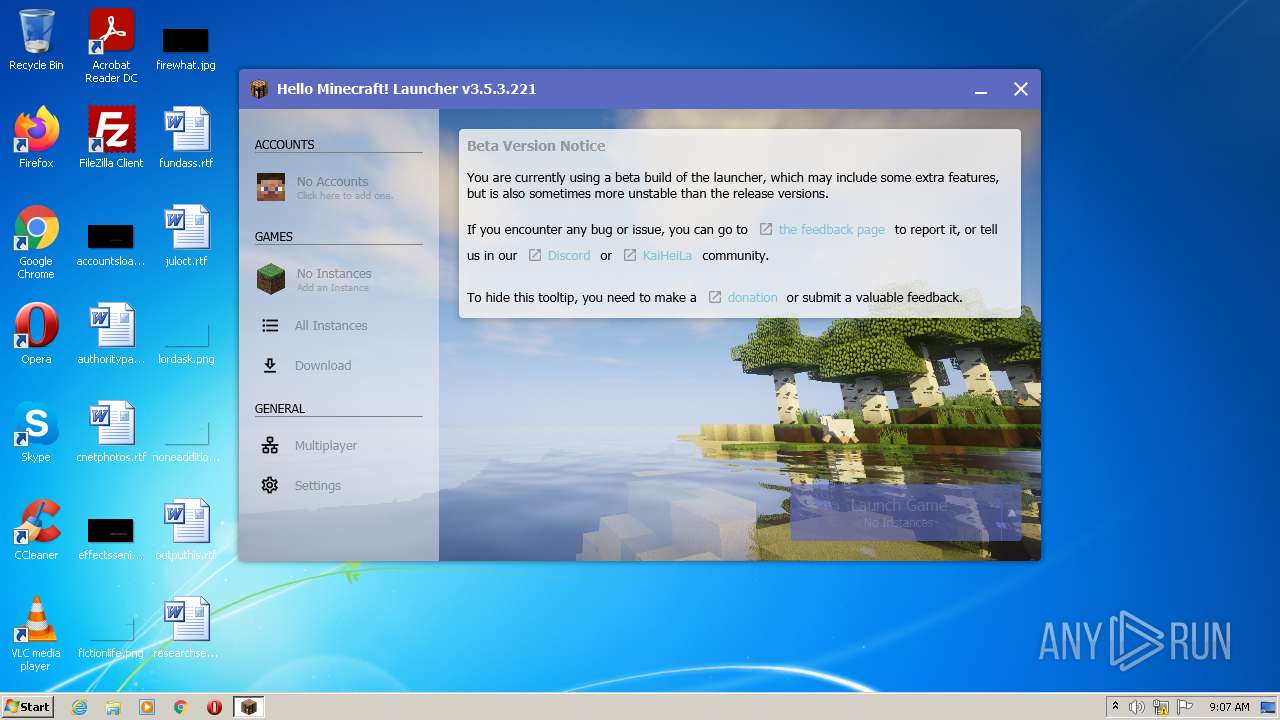
Task: Minimize the Hello Minecraft Launcher window
Action: coord(981,90)
